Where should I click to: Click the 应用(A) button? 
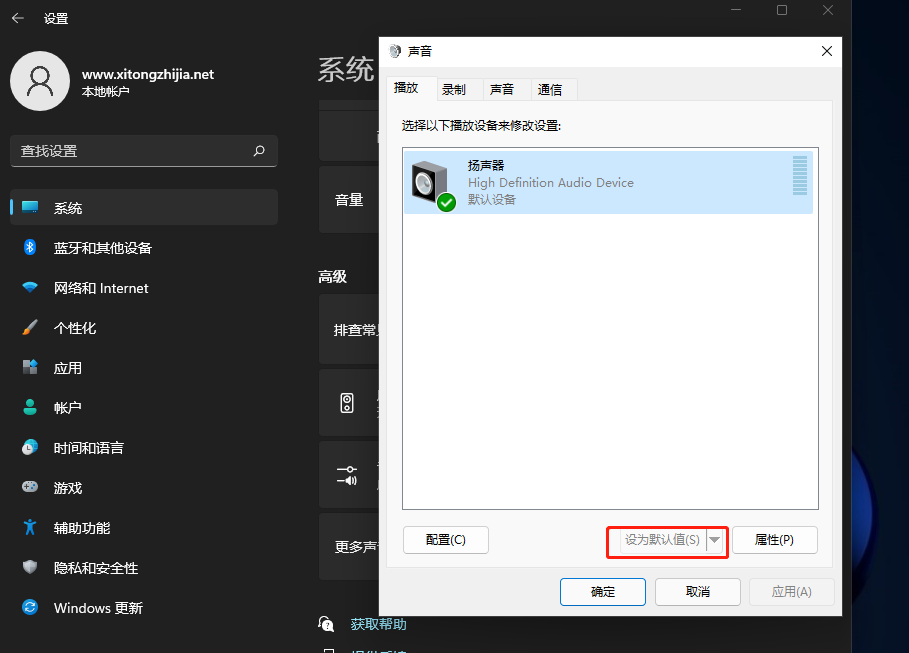click(x=792, y=592)
